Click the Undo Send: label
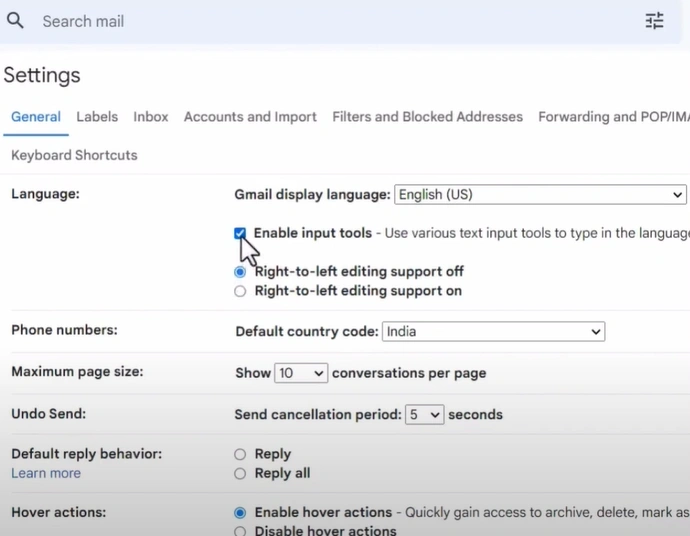The height and width of the screenshot is (536, 690). coord(48,414)
